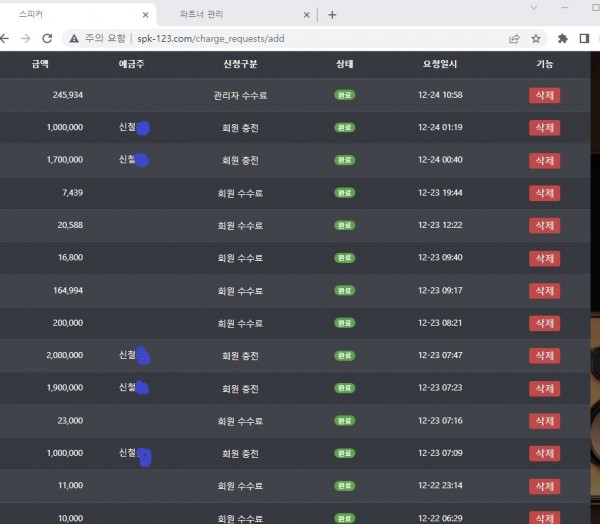The width and height of the screenshot is (600, 524).
Task: Click the forward navigation arrow
Action: click(x=25, y=38)
